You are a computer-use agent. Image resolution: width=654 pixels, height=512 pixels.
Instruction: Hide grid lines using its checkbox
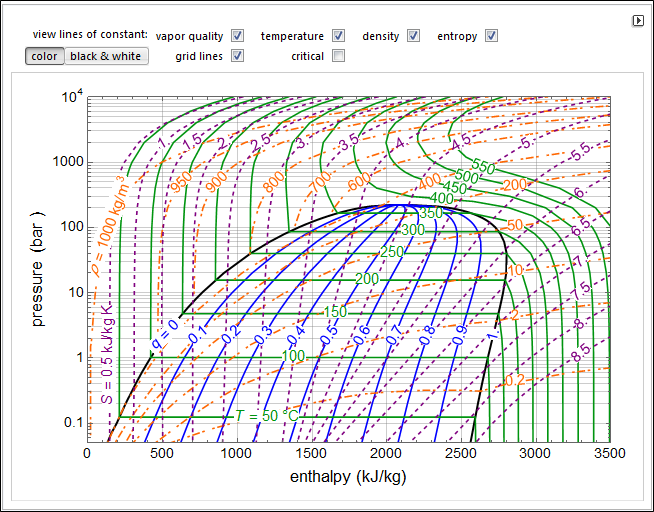tap(238, 56)
